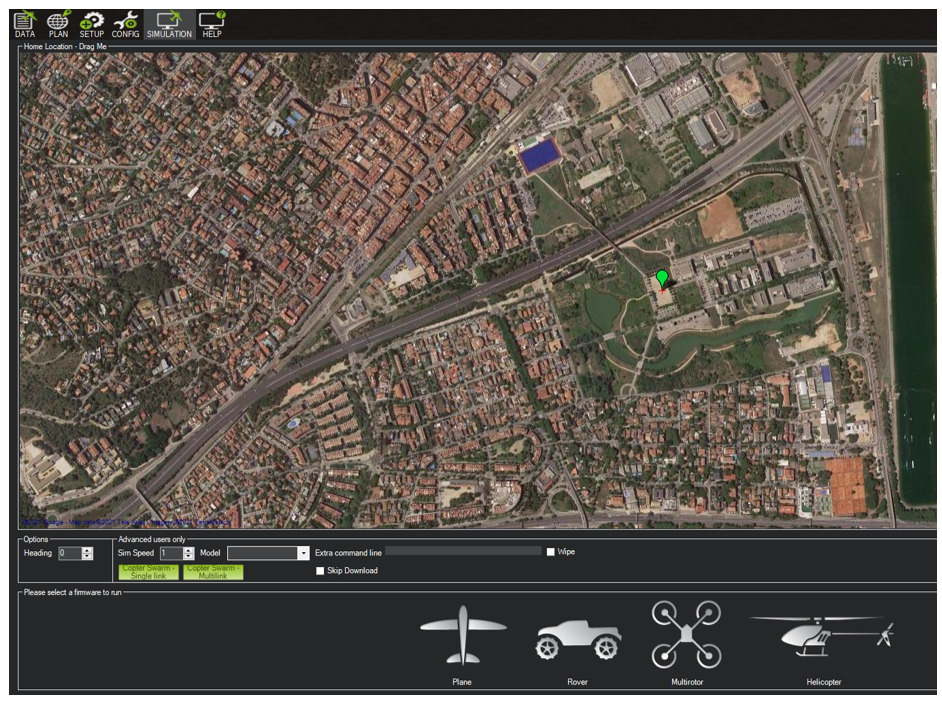Screen dimensions: 942x701
Task: Choose the Multirotor firmware icon
Action: pyautogui.click(x=686, y=636)
